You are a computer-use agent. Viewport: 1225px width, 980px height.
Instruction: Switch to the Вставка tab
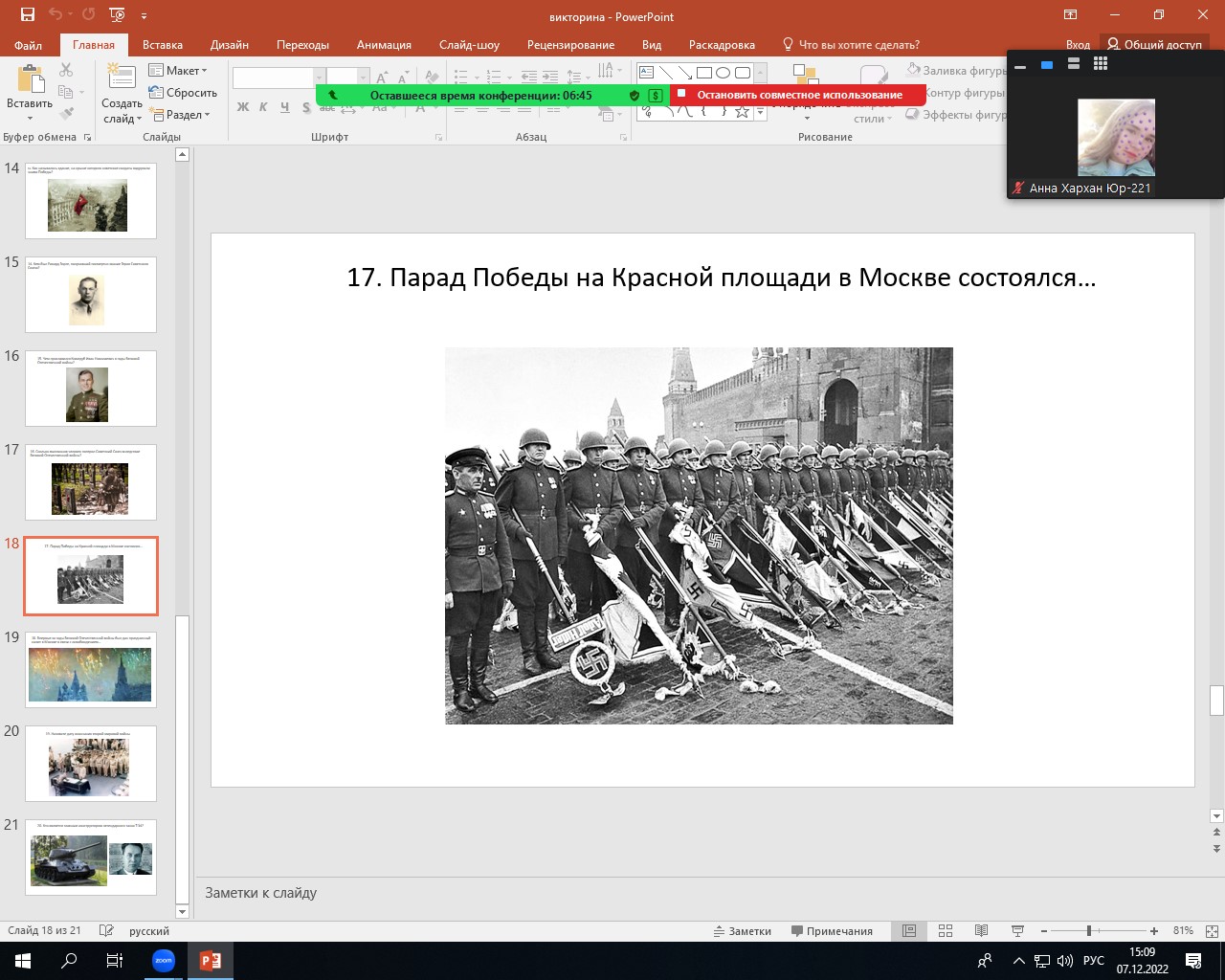[163, 45]
